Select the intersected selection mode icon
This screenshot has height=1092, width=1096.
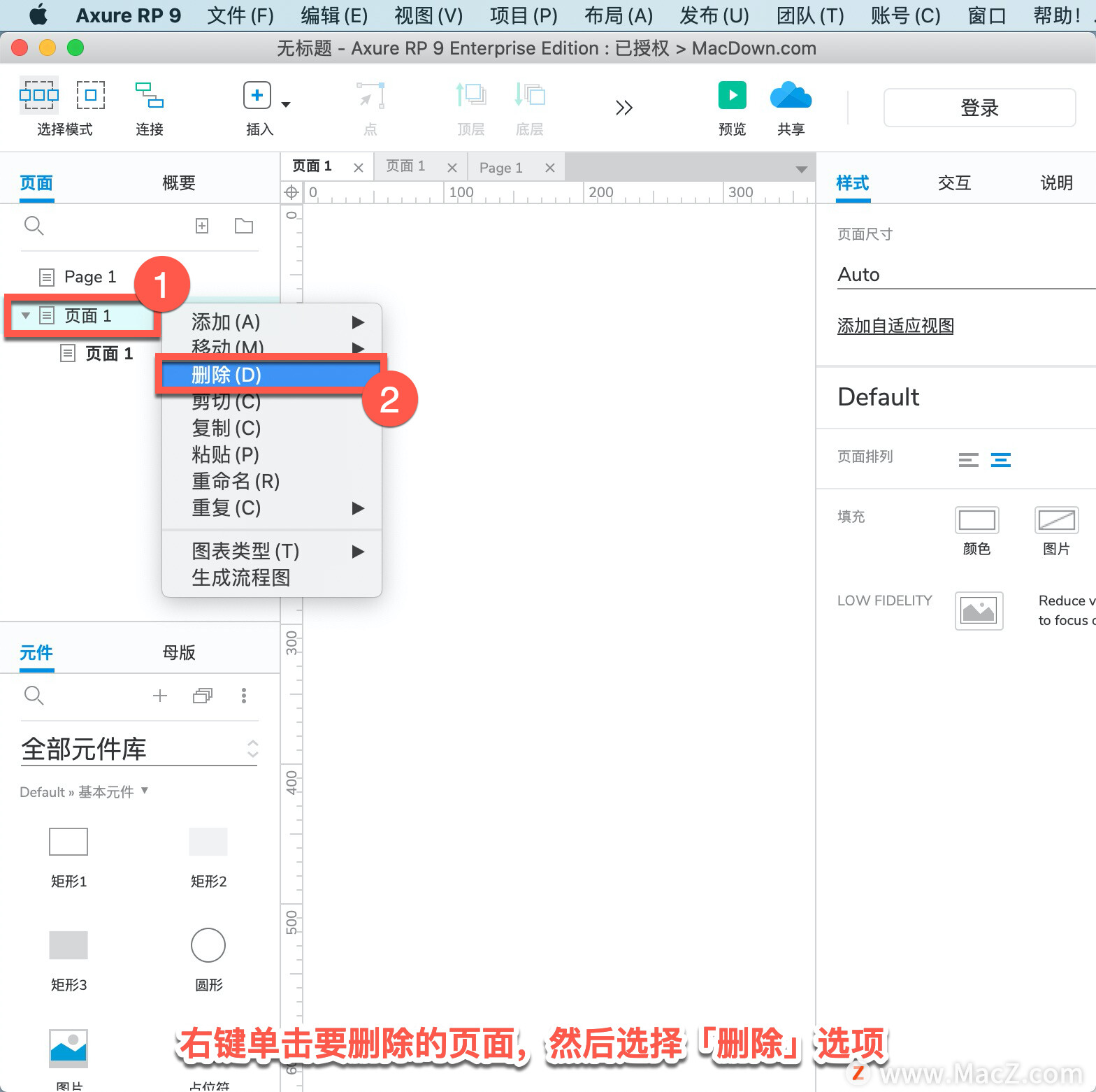[x=39, y=95]
